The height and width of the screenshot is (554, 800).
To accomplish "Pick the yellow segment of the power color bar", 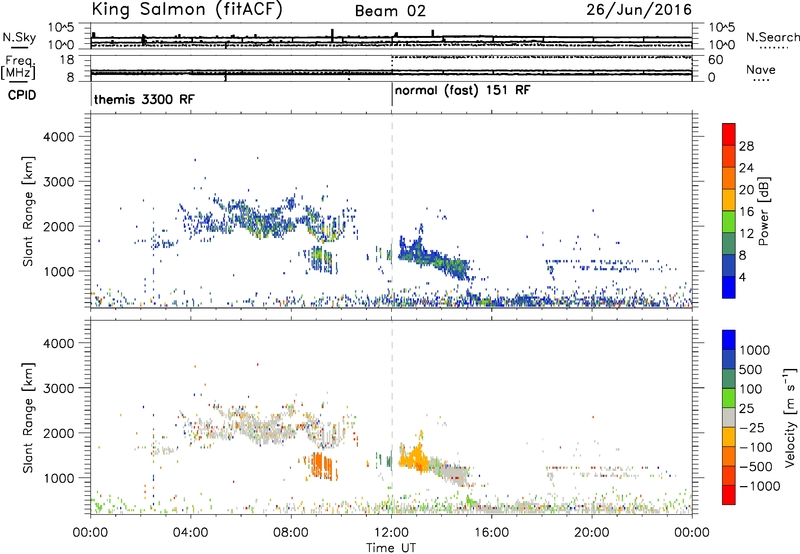I will (x=729, y=199).
